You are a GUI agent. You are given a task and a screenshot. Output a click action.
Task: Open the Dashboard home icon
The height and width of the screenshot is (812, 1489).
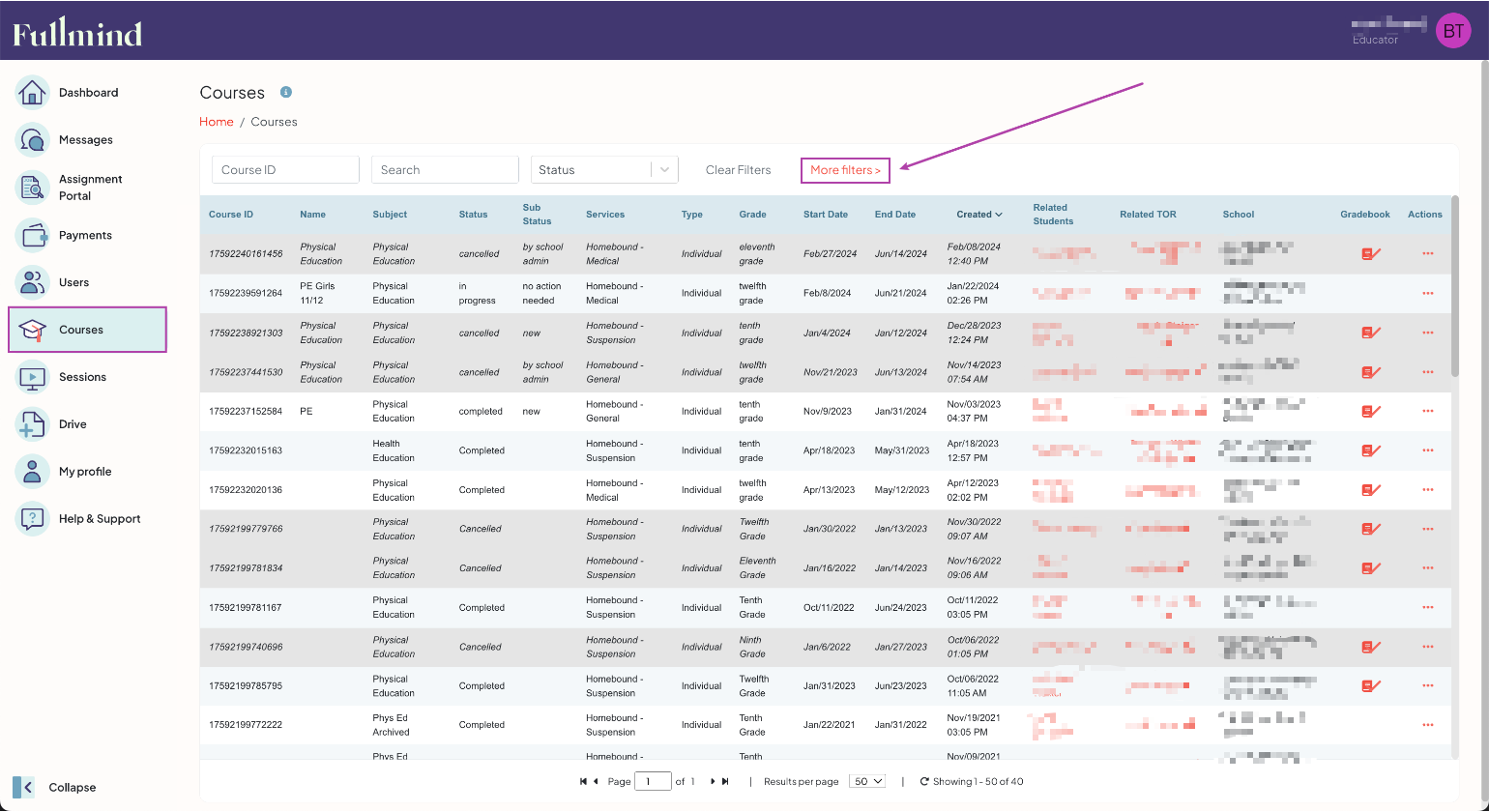pos(32,93)
